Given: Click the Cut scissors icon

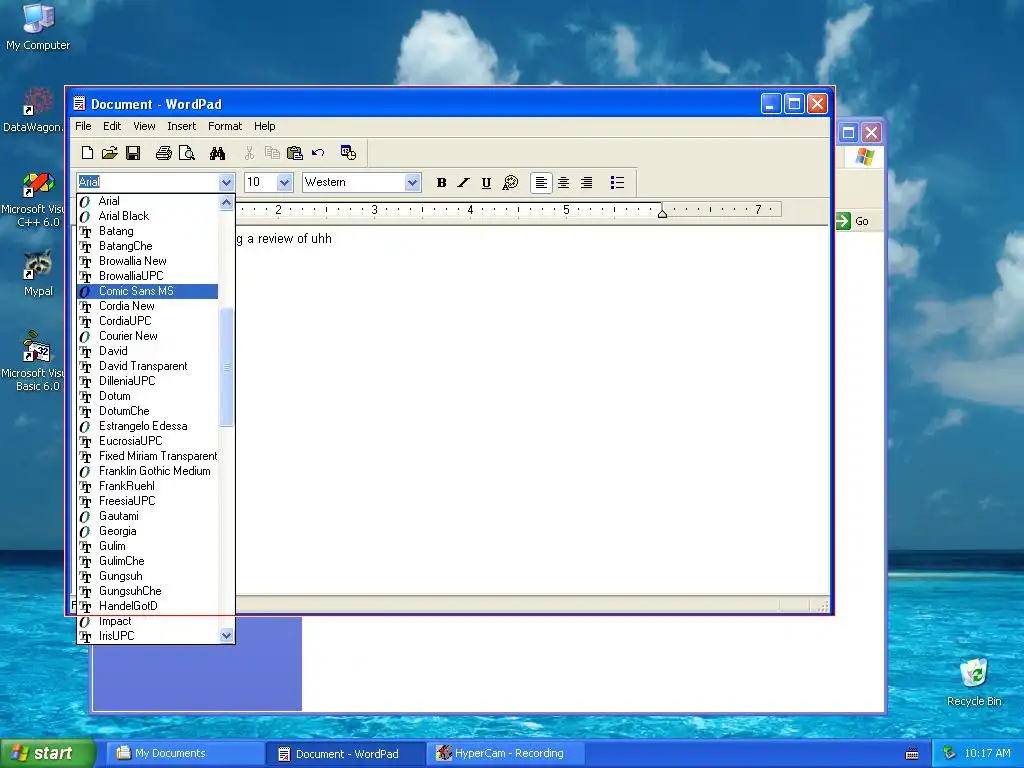Looking at the screenshot, I should (x=249, y=153).
